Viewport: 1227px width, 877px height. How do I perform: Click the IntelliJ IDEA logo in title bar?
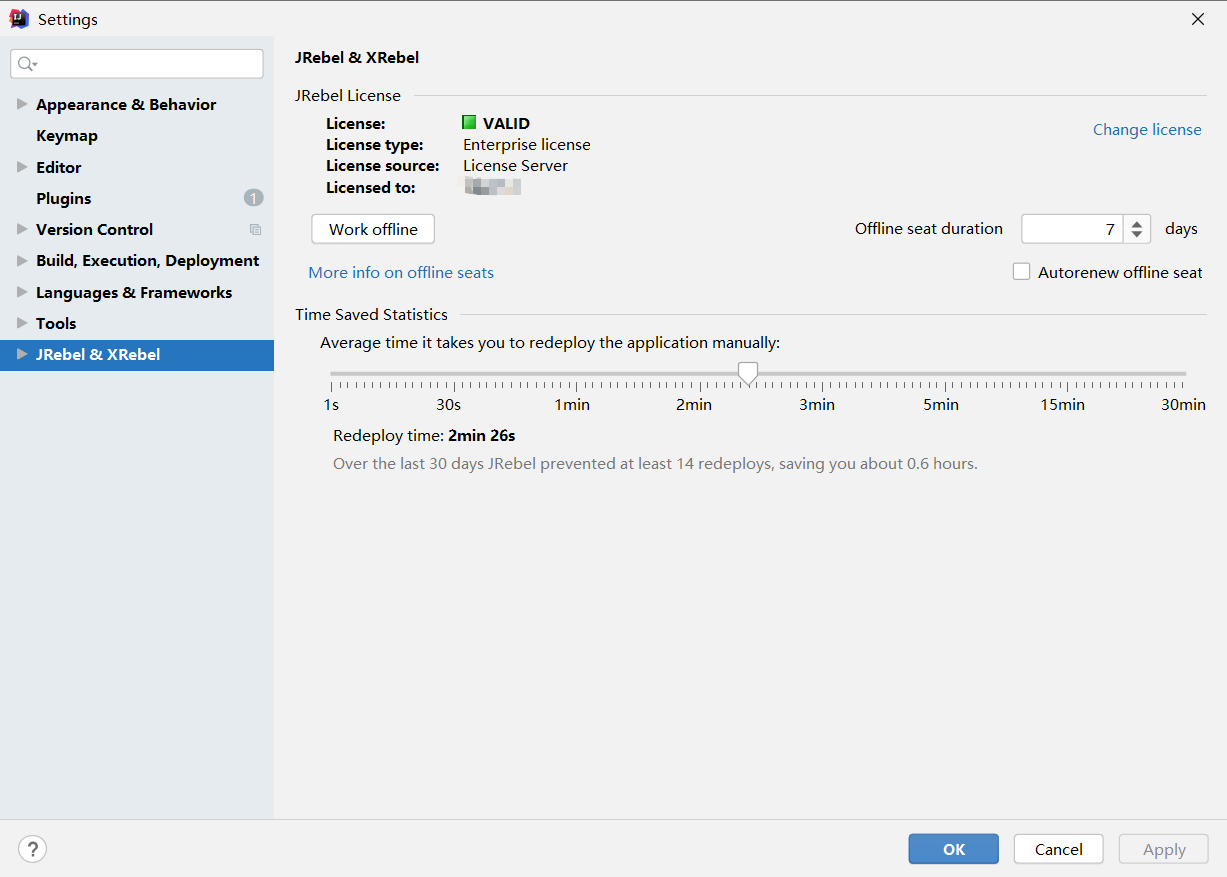point(19,19)
